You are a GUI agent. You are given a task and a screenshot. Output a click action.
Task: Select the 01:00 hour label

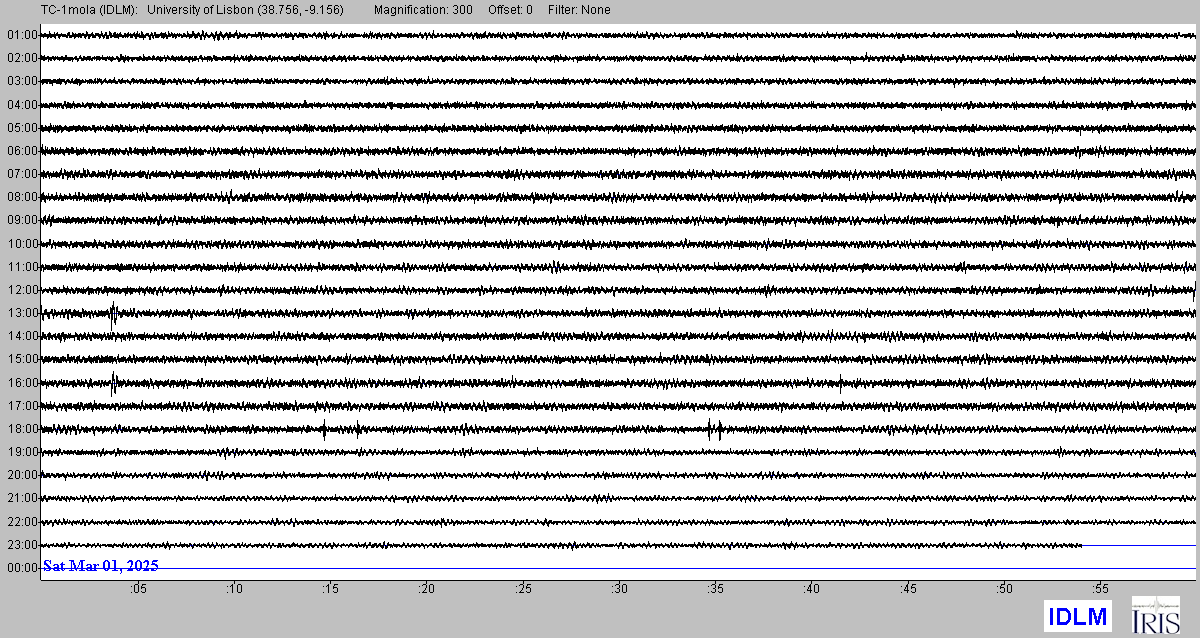(x=22, y=35)
